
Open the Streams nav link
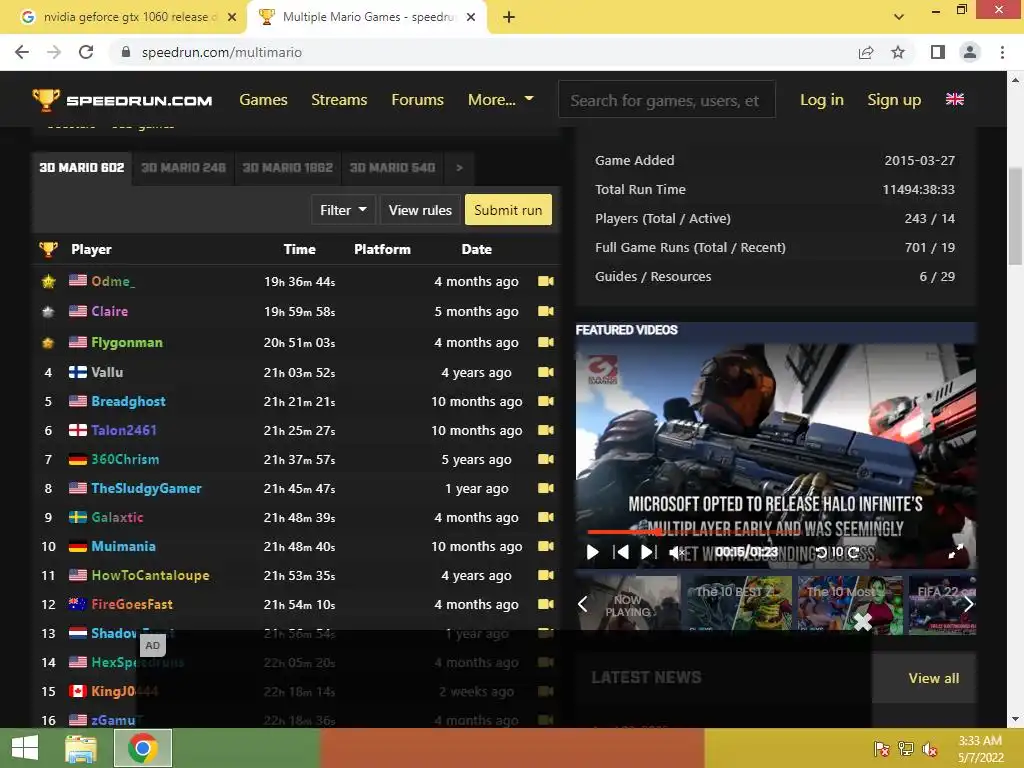click(x=339, y=100)
